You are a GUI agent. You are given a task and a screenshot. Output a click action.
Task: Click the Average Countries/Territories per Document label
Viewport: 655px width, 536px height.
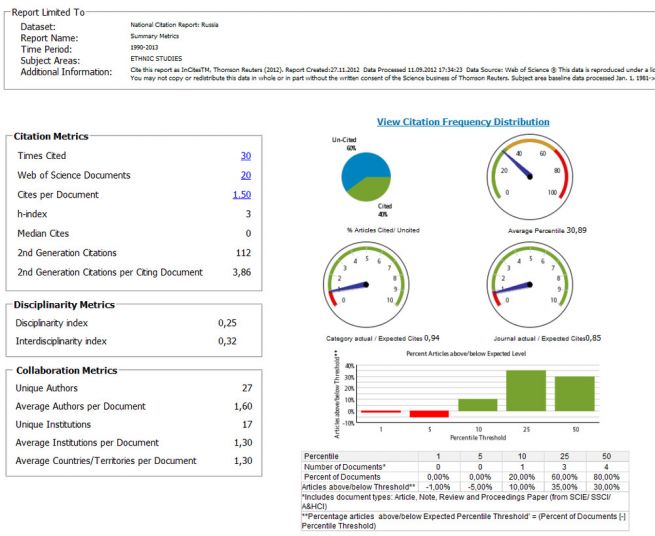click(106, 461)
